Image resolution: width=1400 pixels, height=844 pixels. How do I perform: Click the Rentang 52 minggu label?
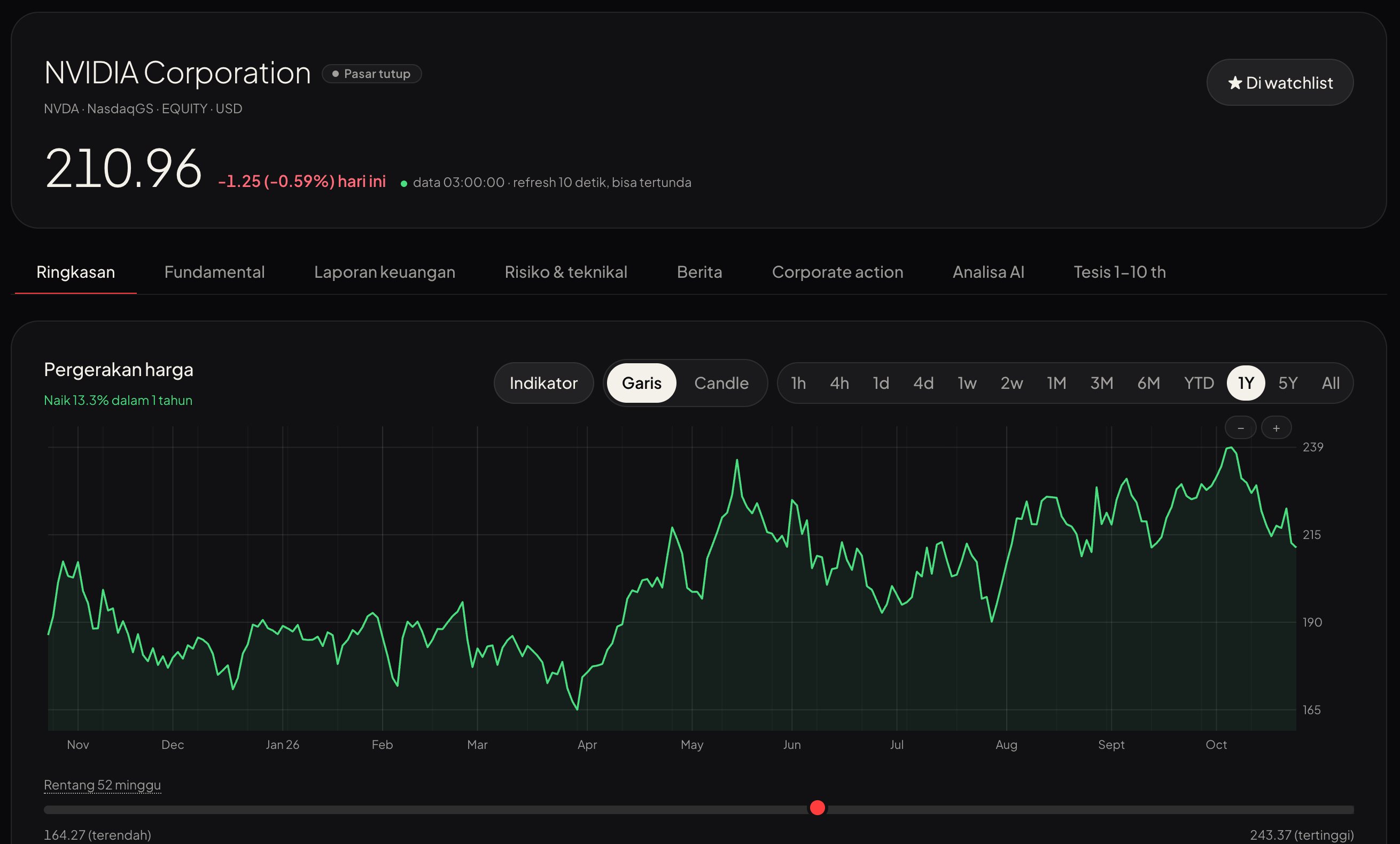(102, 785)
